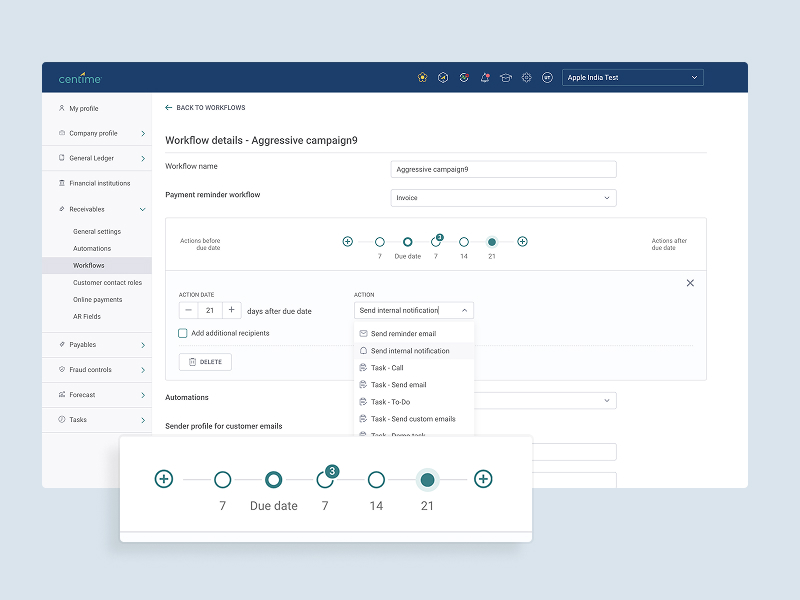
Task: Open the Apple India Test company dropdown
Action: 633,78
